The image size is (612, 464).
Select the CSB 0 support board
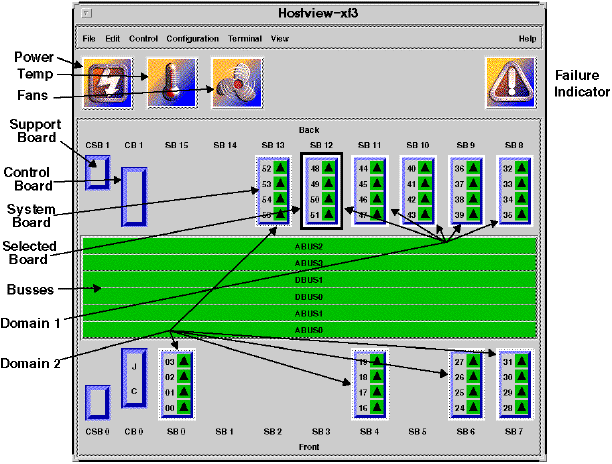(x=97, y=401)
